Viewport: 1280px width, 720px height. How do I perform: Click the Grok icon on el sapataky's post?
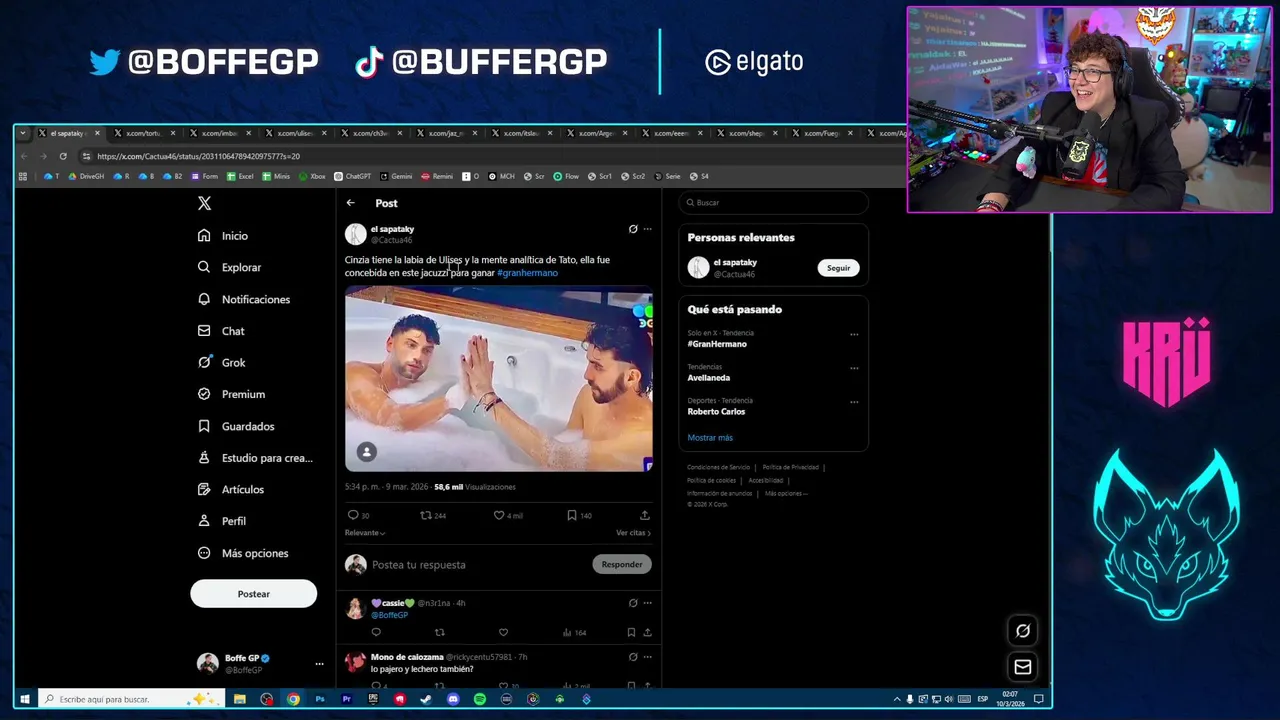[x=632, y=229]
